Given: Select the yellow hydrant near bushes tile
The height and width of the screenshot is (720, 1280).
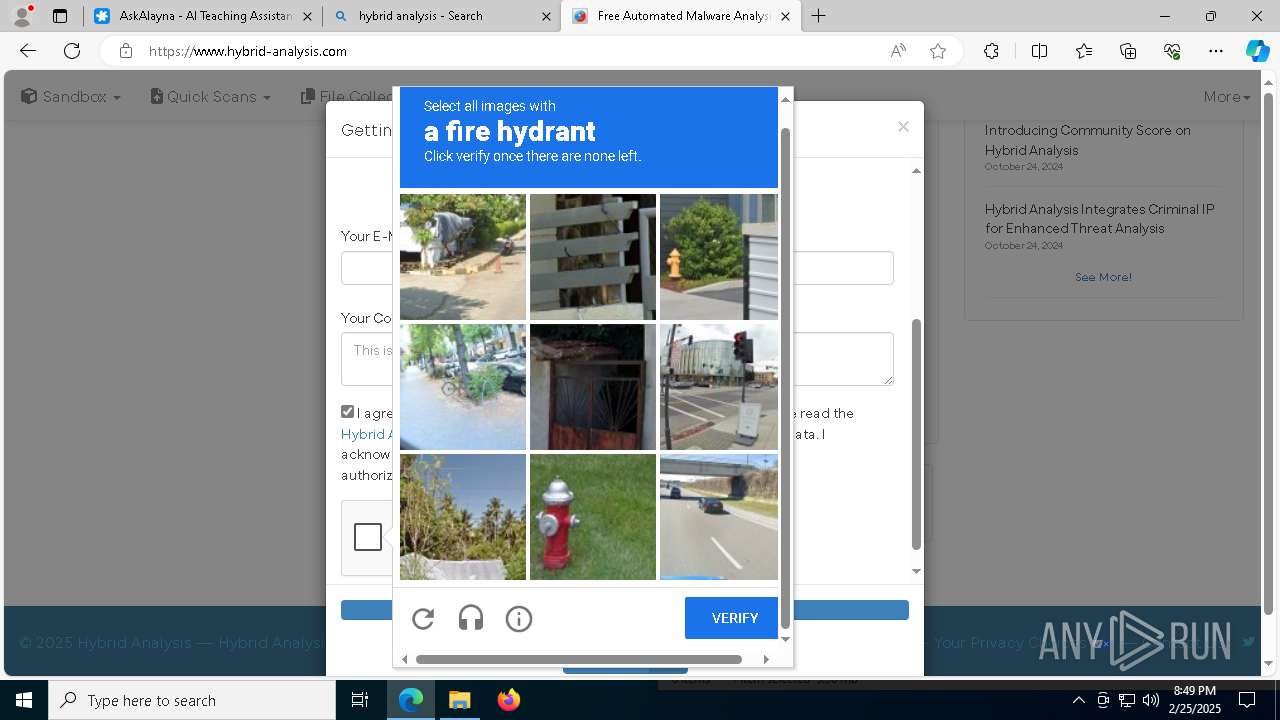Looking at the screenshot, I should pos(718,257).
